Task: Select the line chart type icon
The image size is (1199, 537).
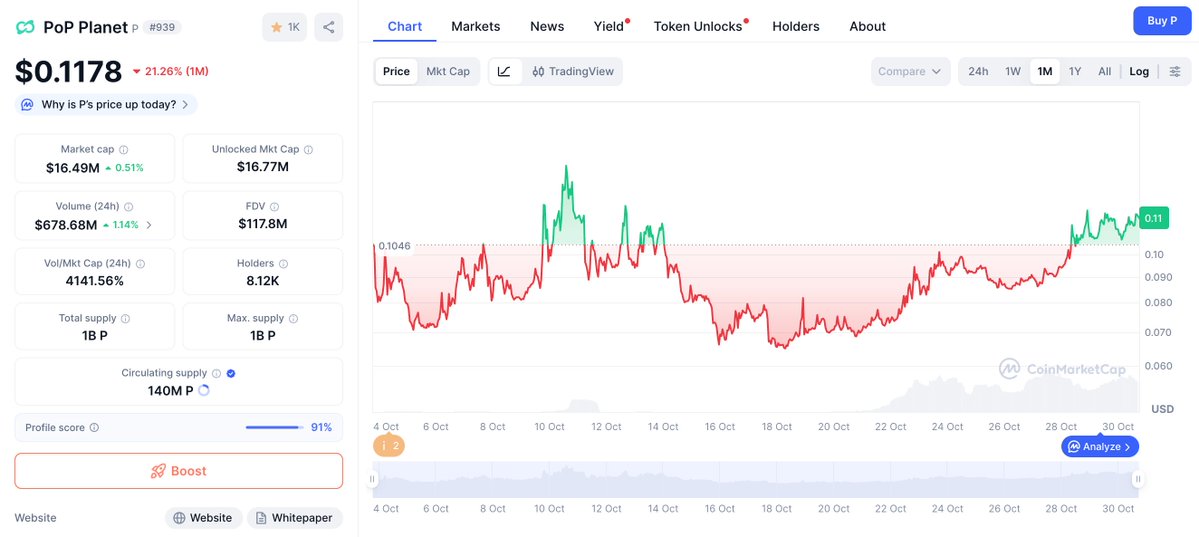Action: (x=505, y=71)
